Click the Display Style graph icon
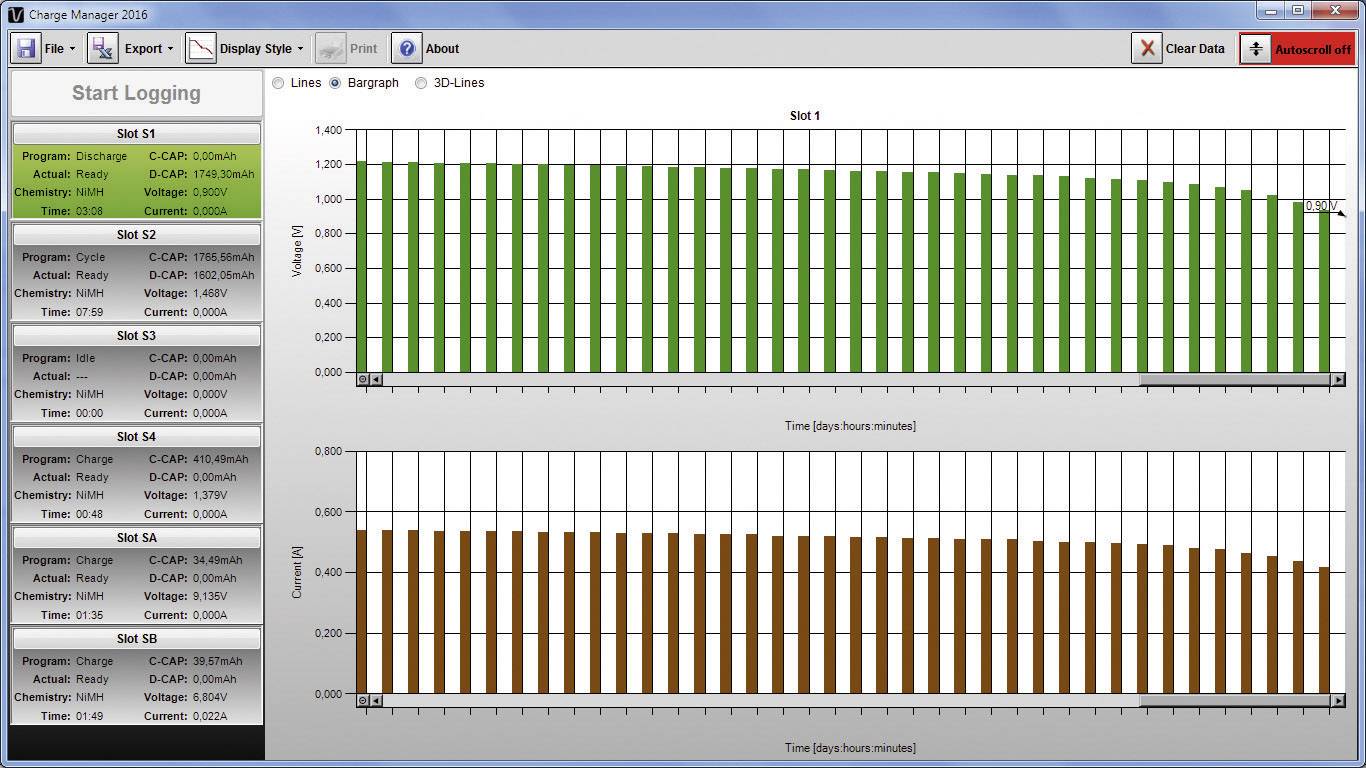The height and width of the screenshot is (768, 1366). point(200,47)
